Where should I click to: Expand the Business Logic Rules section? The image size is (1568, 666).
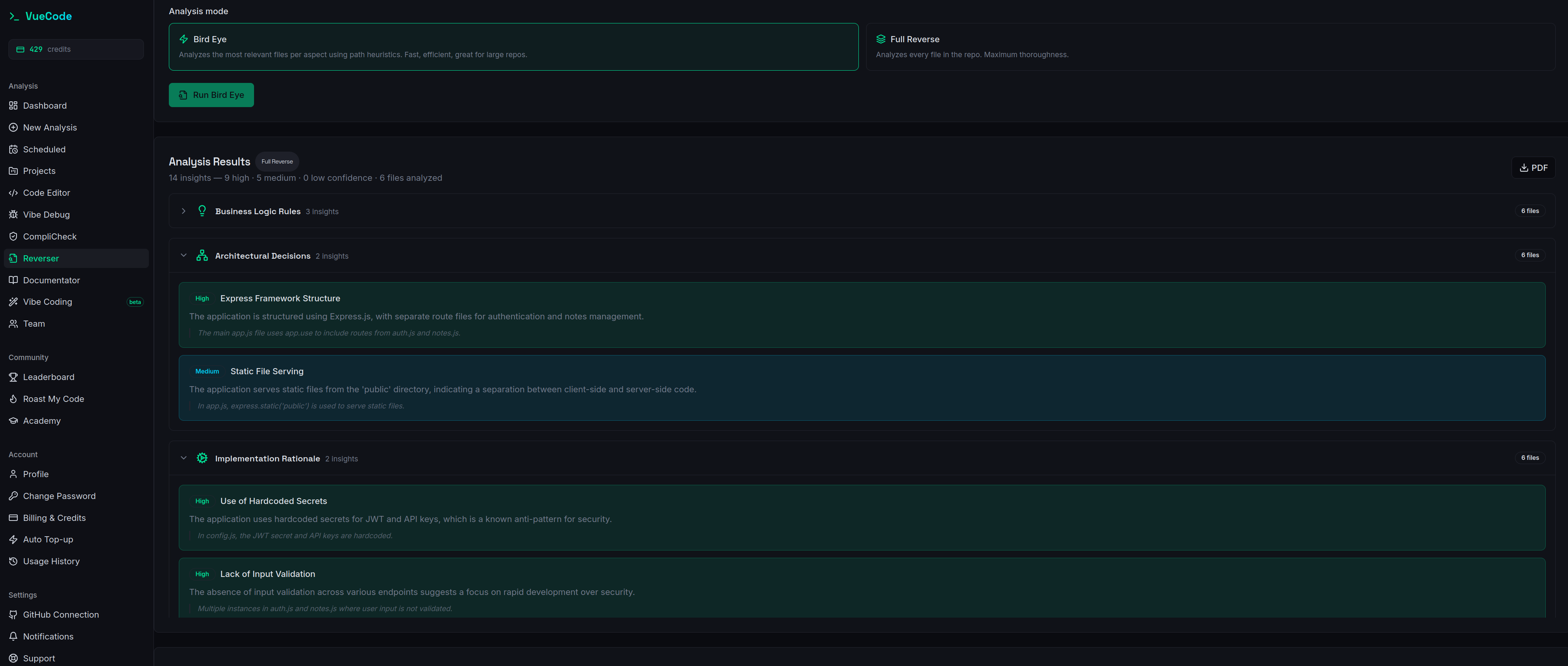click(x=183, y=211)
